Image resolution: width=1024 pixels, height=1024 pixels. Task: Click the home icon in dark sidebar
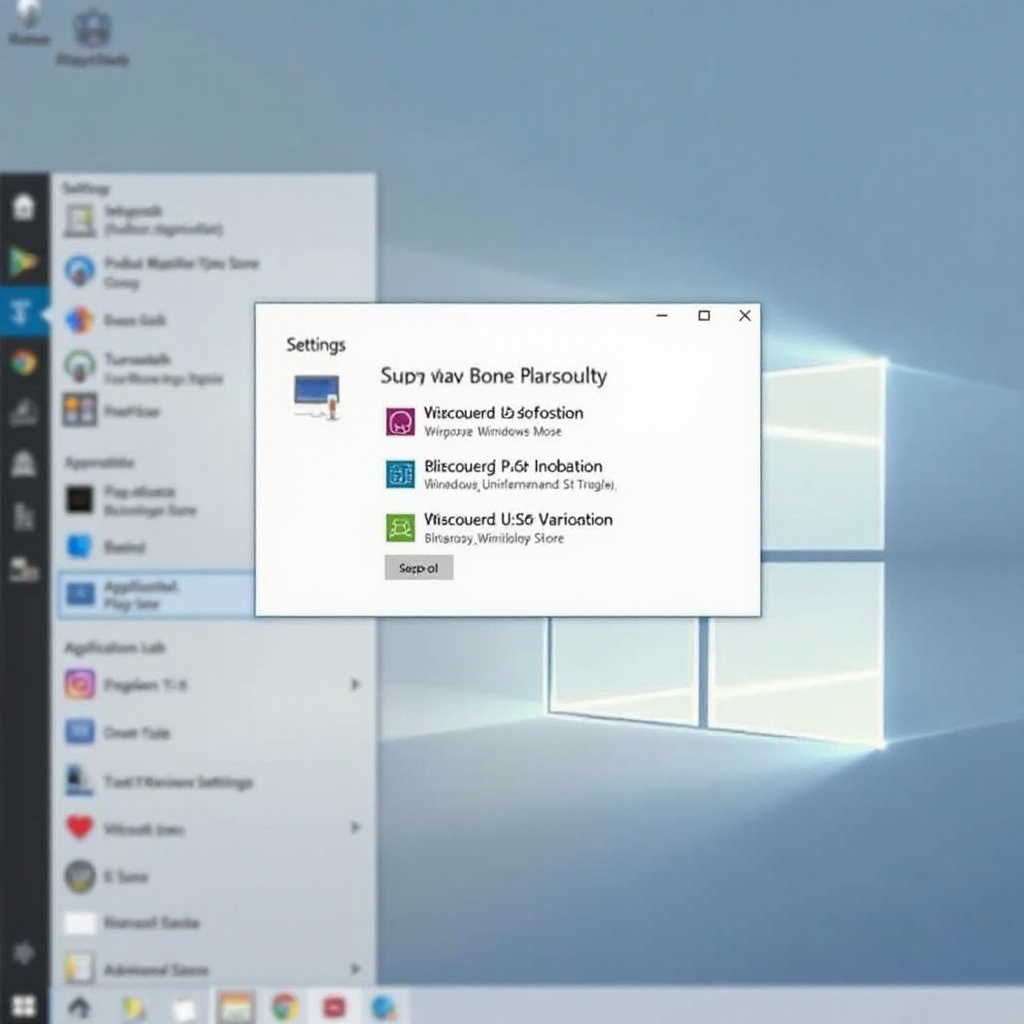(23, 207)
